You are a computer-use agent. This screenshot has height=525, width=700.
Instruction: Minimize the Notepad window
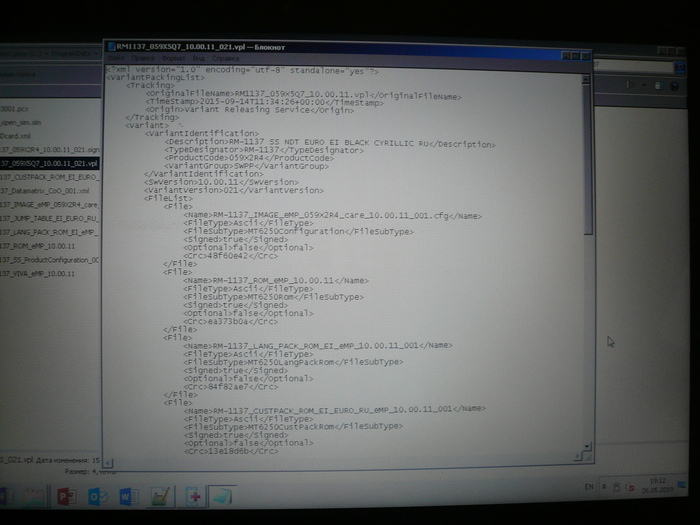(566, 55)
